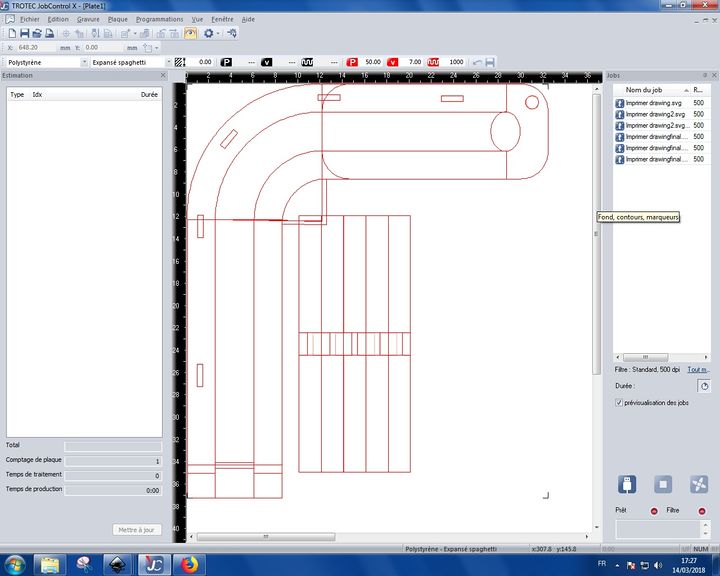Click the red P power parameter icon
720x576 pixels.
click(352, 62)
